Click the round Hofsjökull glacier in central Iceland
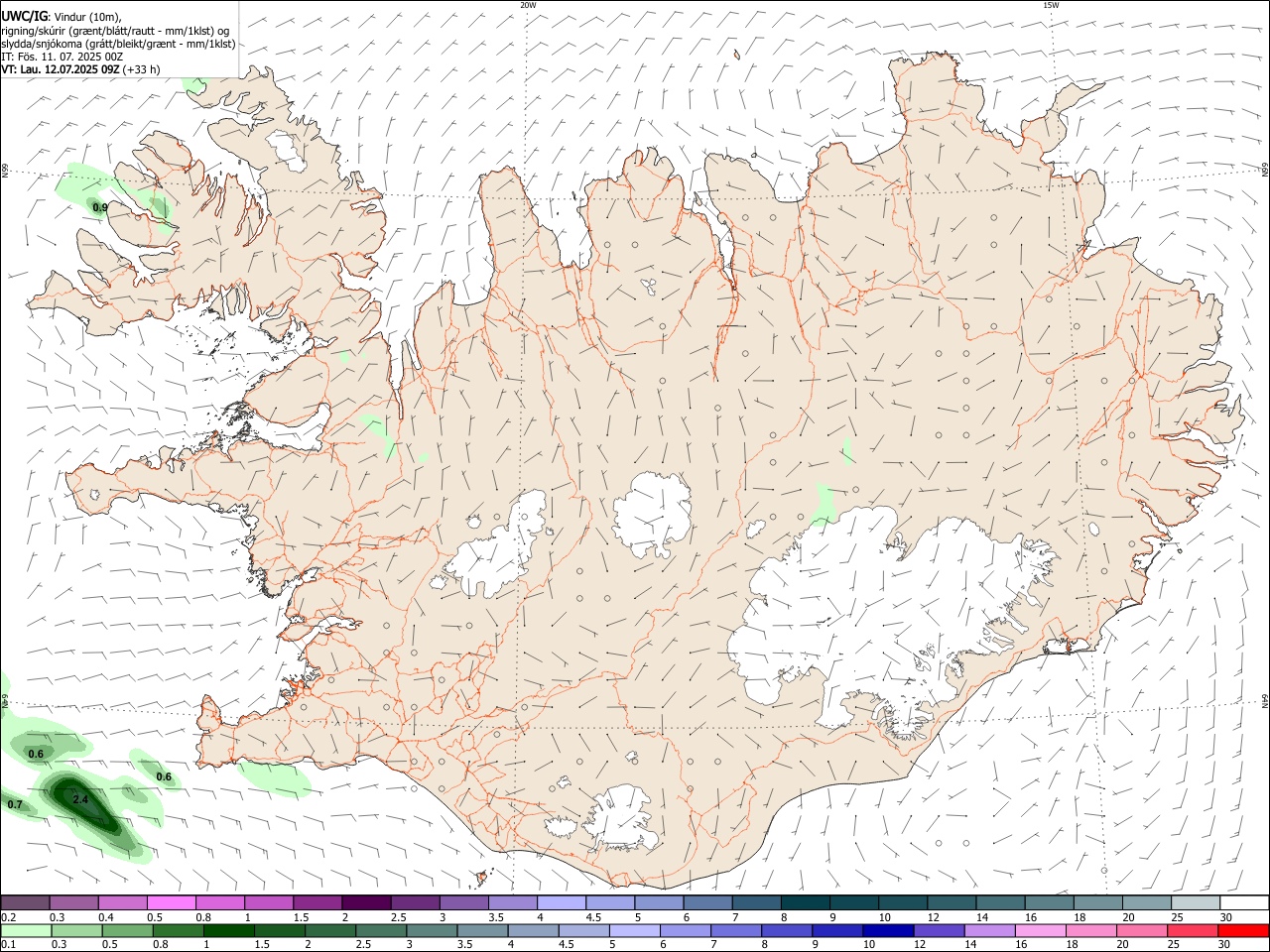This screenshot has width=1270, height=952. click(x=653, y=516)
